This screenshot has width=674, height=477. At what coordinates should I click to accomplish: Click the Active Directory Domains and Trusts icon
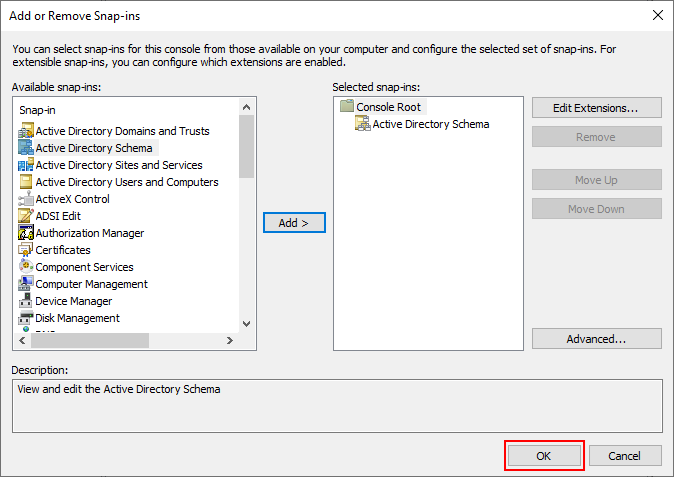click(26, 131)
